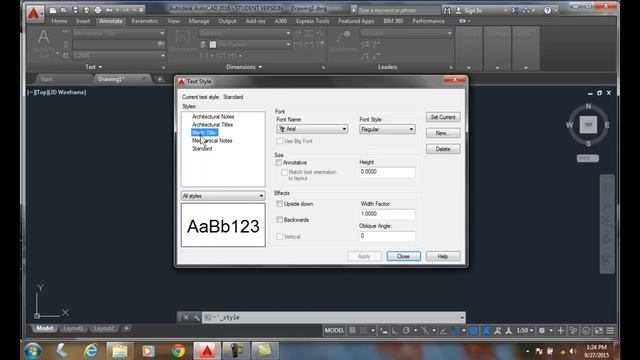The height and width of the screenshot is (360, 640).
Task: Open the AutoCAD application menu (red A)
Action: click(34, 13)
